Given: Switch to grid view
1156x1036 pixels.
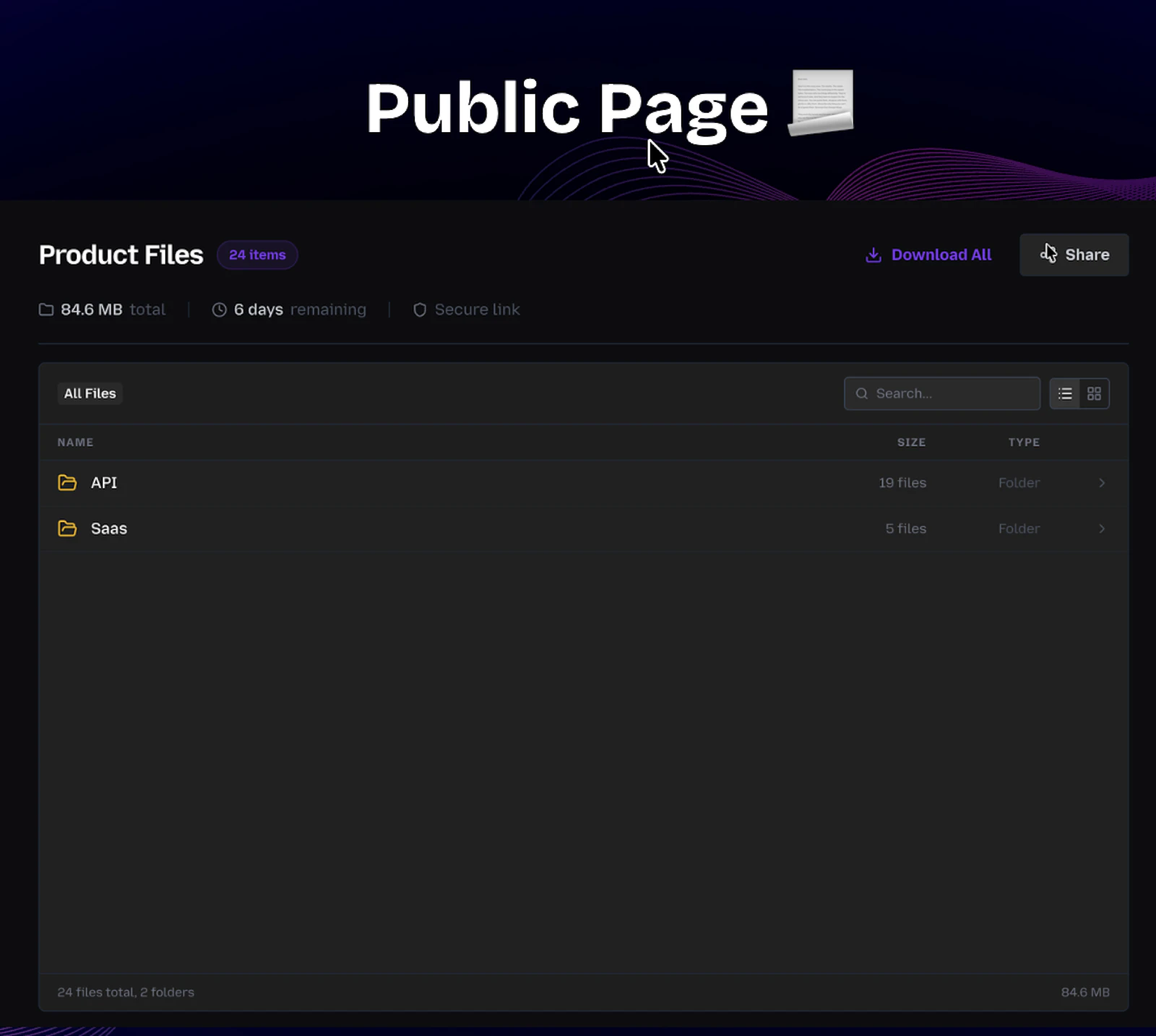Looking at the screenshot, I should (1093, 393).
